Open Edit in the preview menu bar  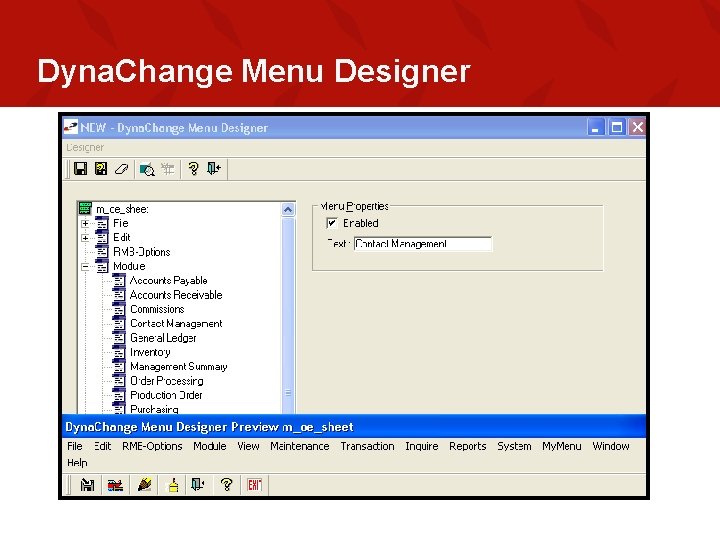pos(103,446)
